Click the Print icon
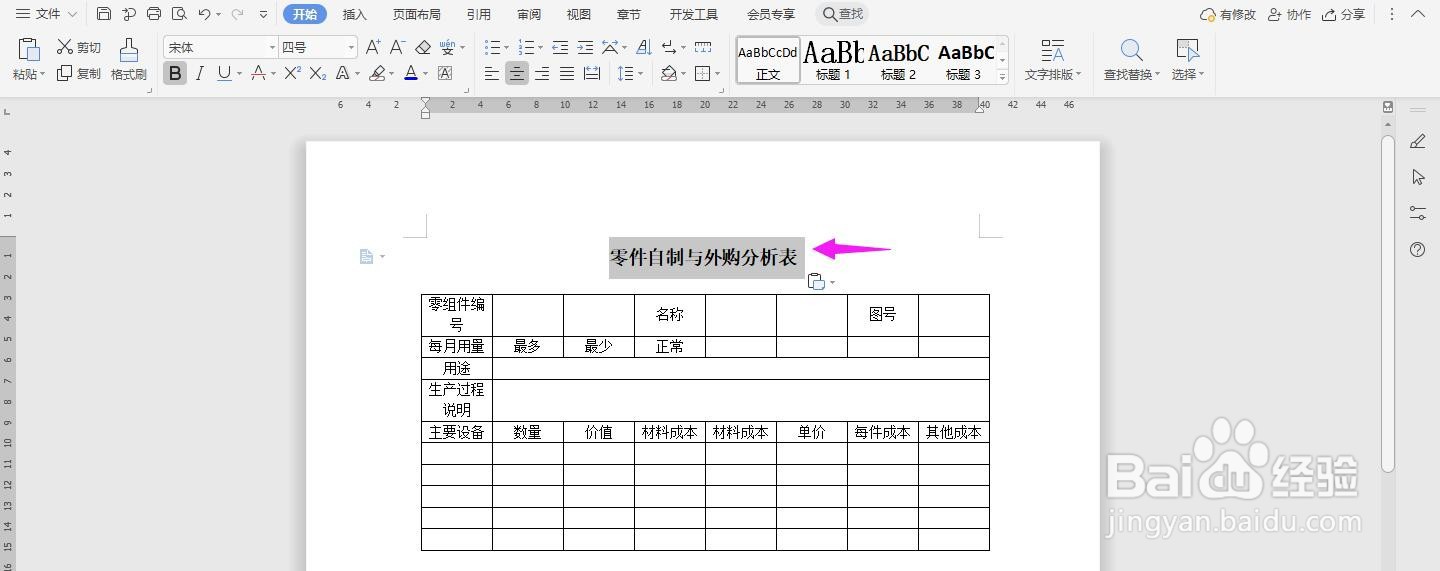This screenshot has height=571, width=1440. click(x=154, y=14)
